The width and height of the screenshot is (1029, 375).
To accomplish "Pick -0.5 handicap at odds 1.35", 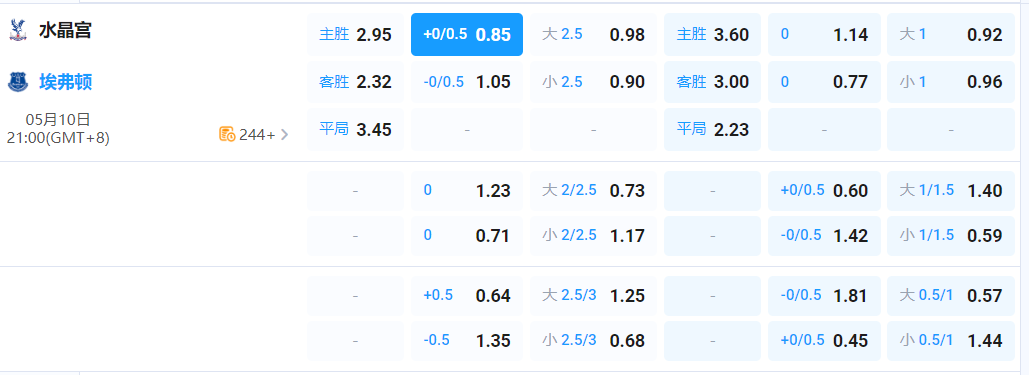I will point(467,341).
